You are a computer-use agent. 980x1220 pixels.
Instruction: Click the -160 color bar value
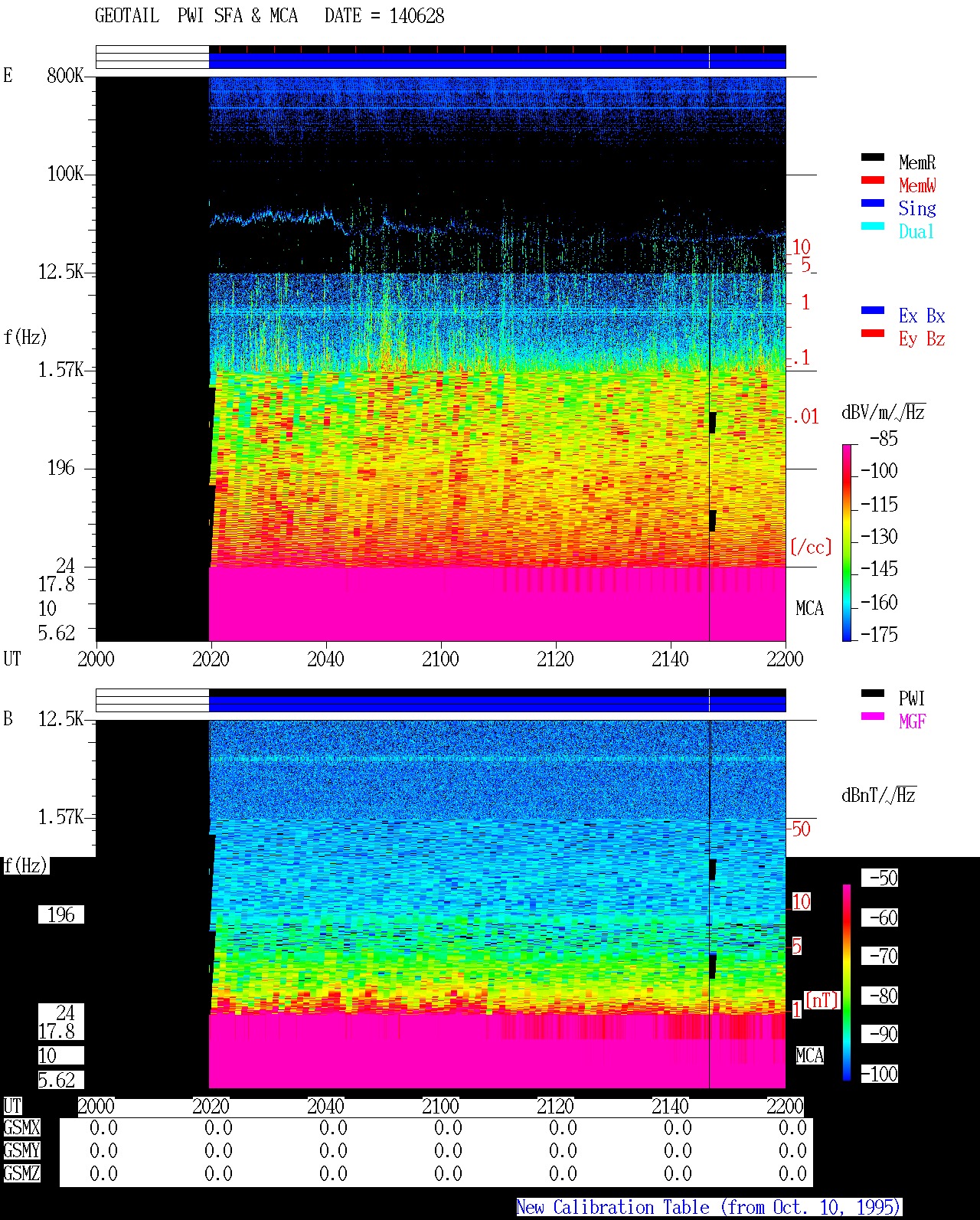(879, 602)
